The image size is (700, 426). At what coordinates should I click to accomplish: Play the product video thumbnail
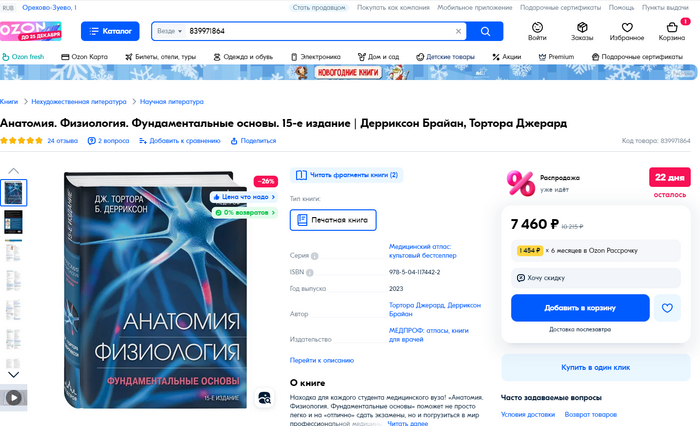click(x=14, y=397)
